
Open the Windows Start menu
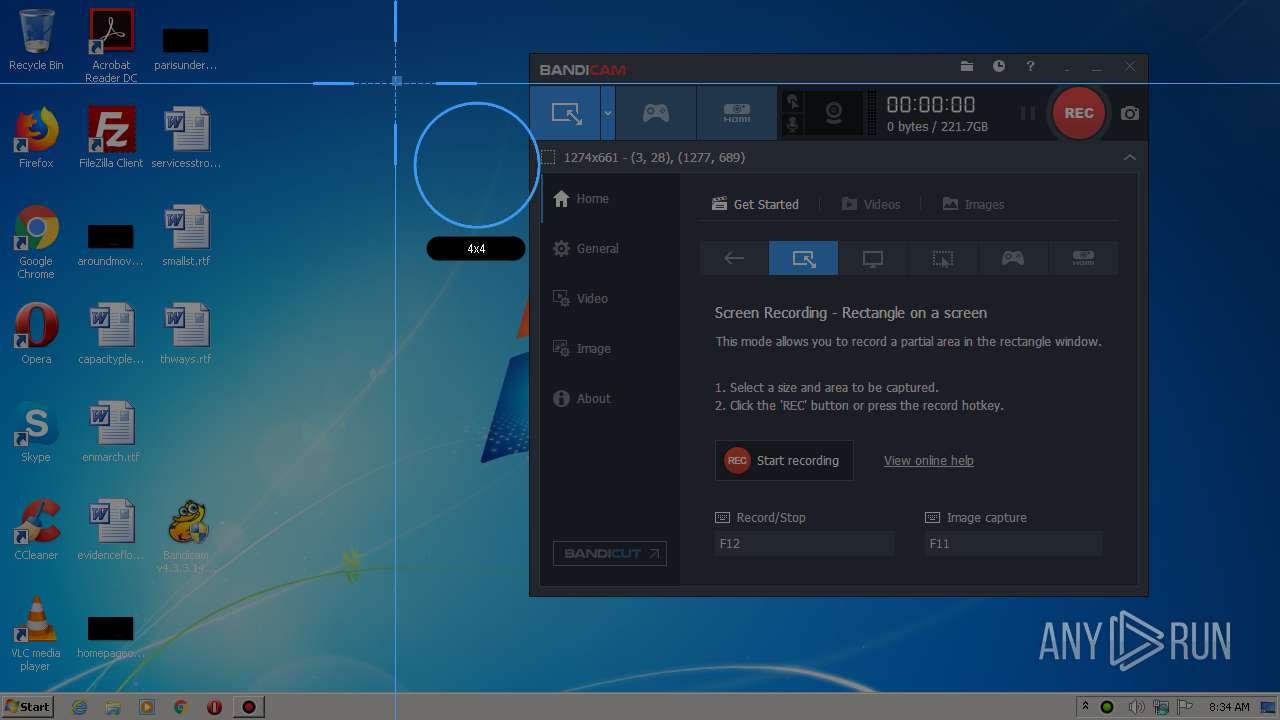(28, 706)
